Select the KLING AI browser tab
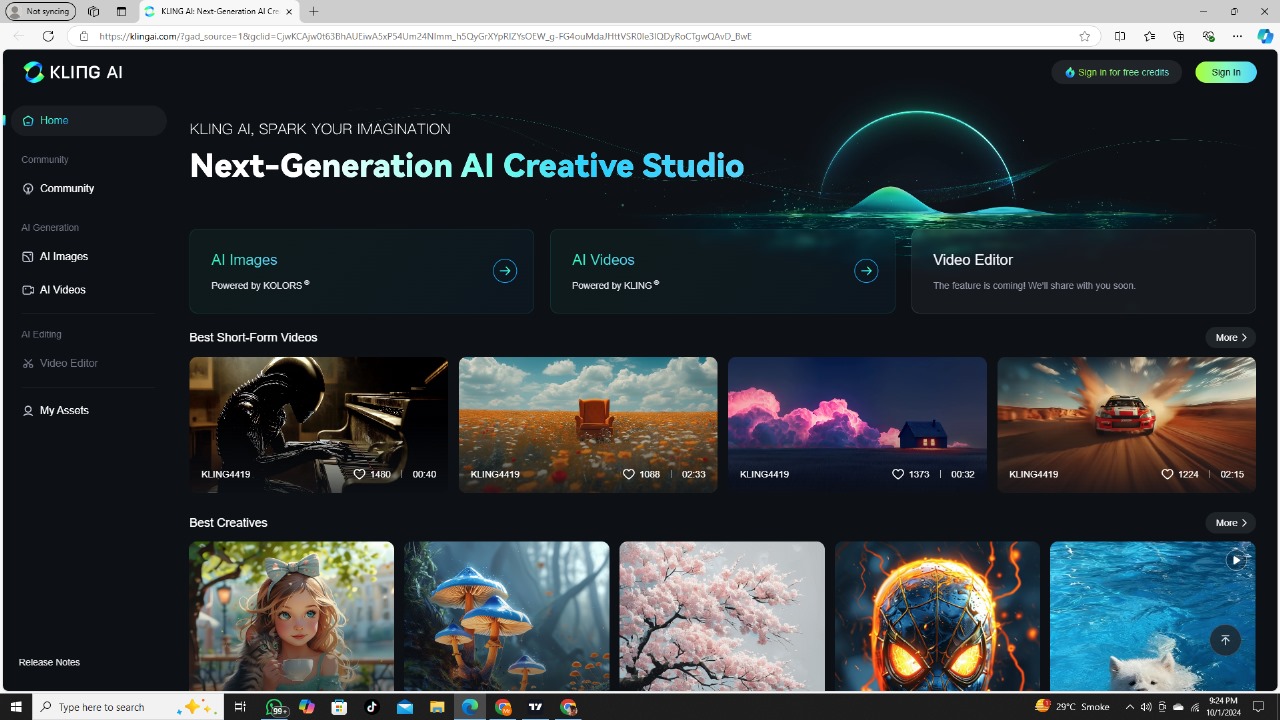This screenshot has width=1280, height=720. [x=217, y=11]
